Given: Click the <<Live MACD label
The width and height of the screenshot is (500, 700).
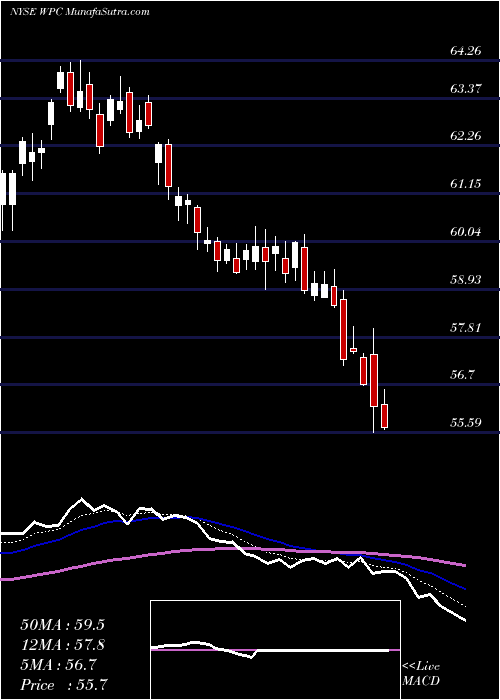Looking at the screenshot, I should (x=421, y=674).
